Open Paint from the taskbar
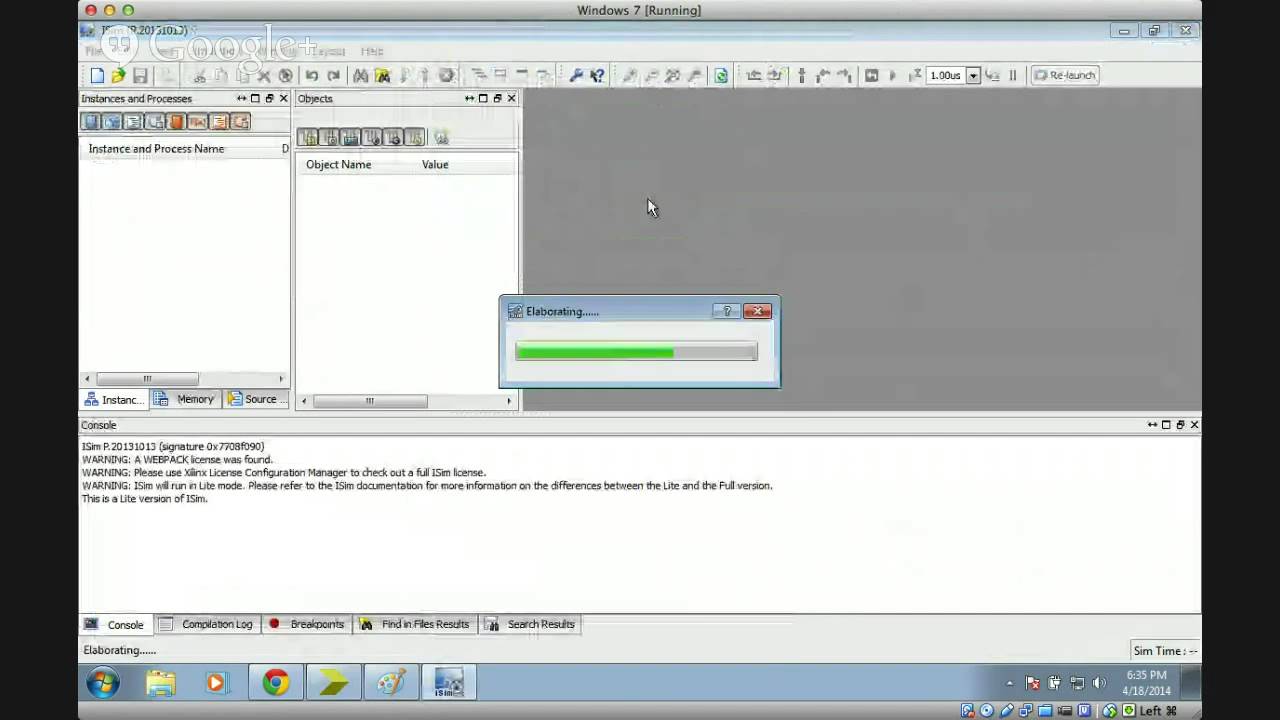Screen dimensions: 1280x720 pos(391,683)
